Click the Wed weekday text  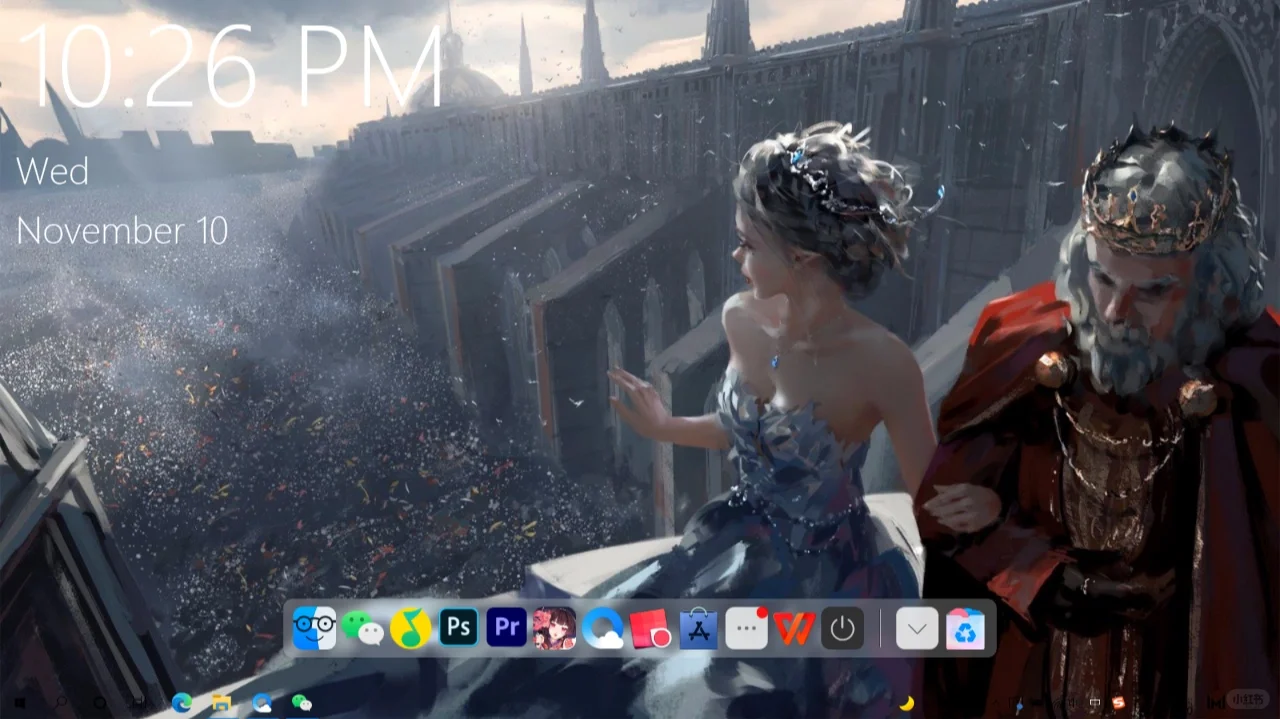52,172
